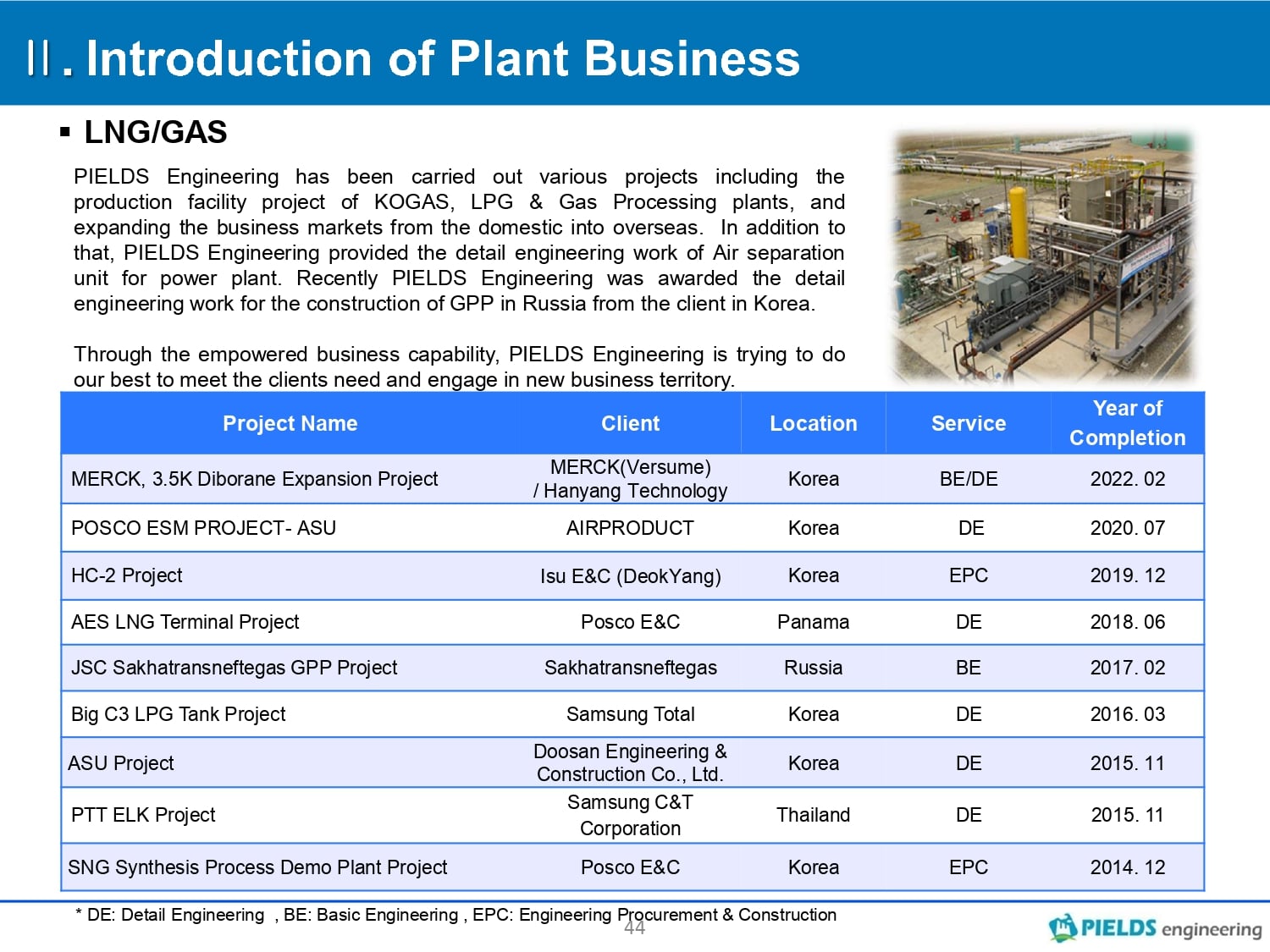Click 'Posco E&C' in the AES LNG row

click(630, 622)
